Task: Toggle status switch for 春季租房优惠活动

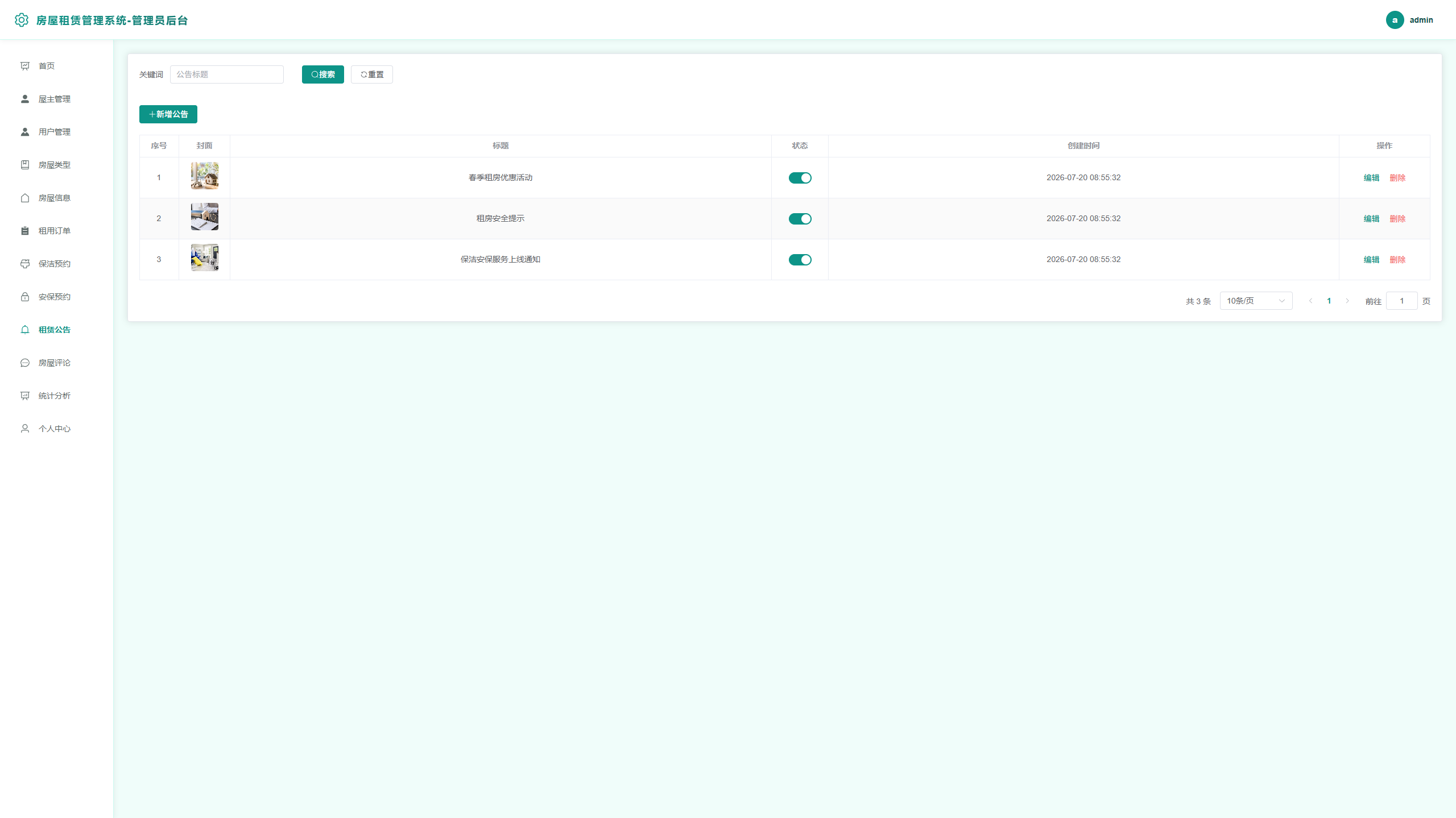Action: [800, 178]
